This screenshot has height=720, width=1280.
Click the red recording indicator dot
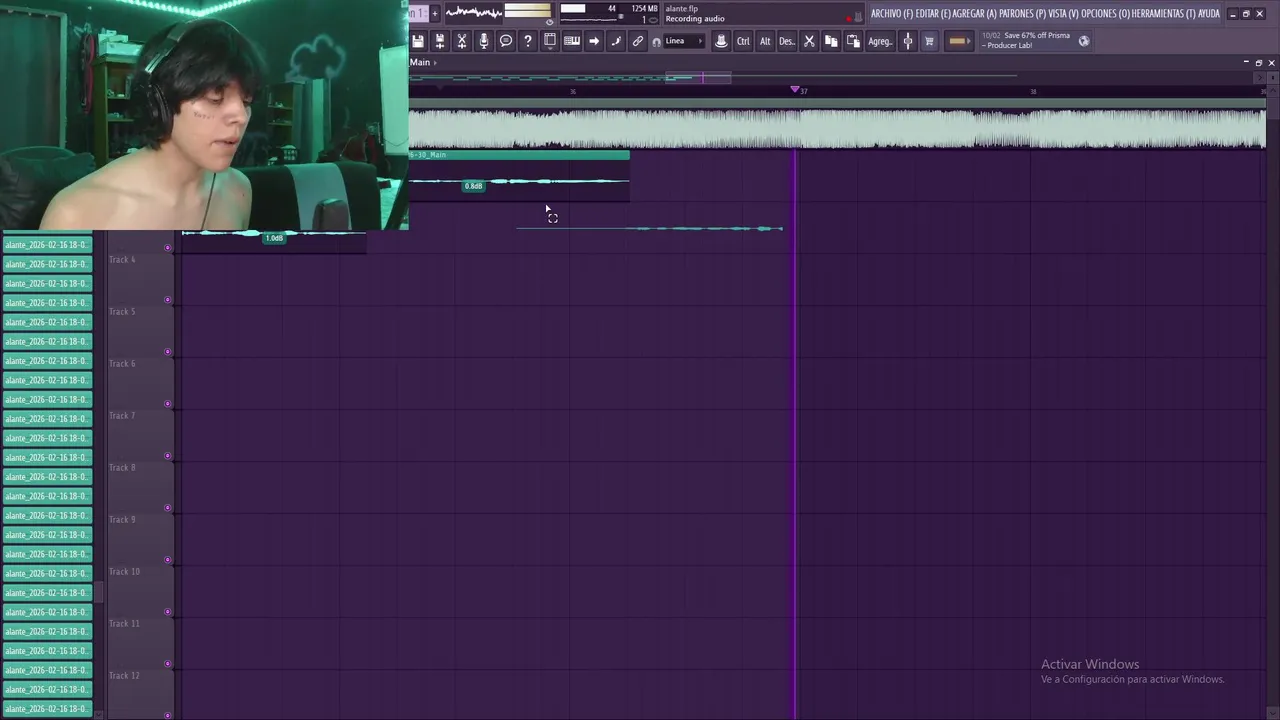(849, 18)
